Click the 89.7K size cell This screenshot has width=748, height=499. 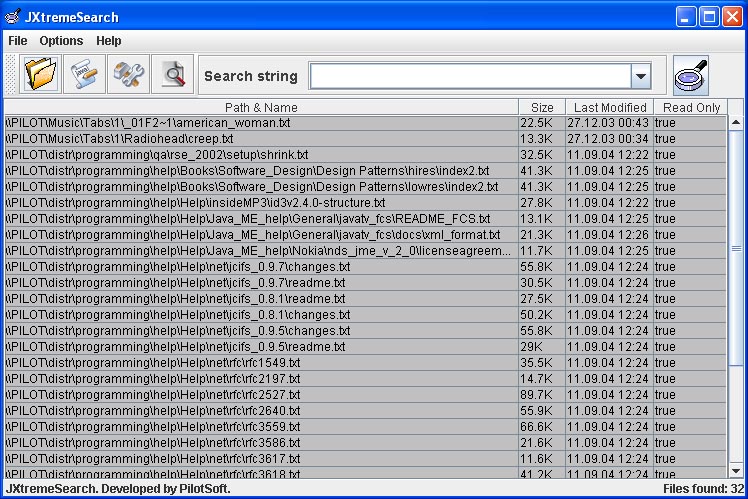click(542, 395)
